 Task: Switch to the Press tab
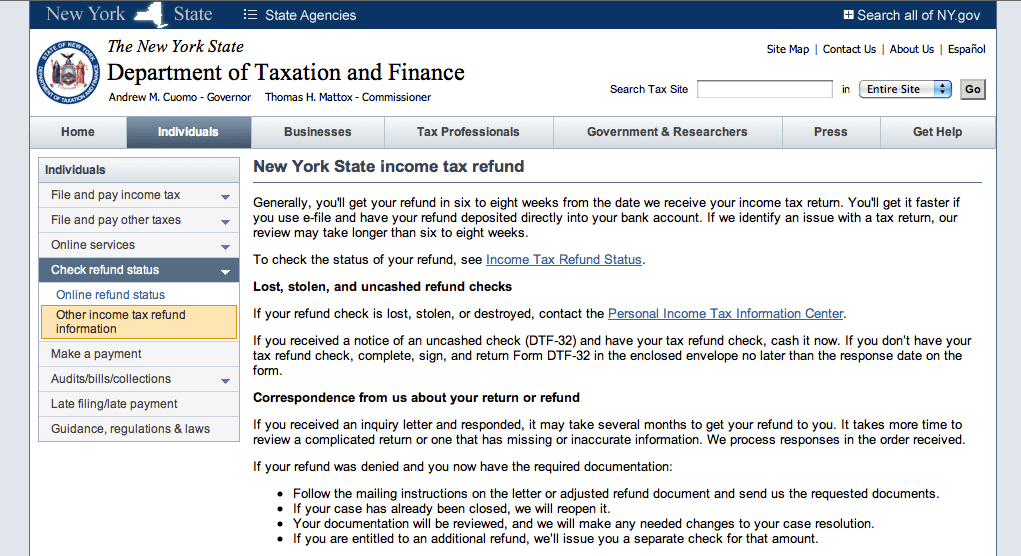point(831,132)
